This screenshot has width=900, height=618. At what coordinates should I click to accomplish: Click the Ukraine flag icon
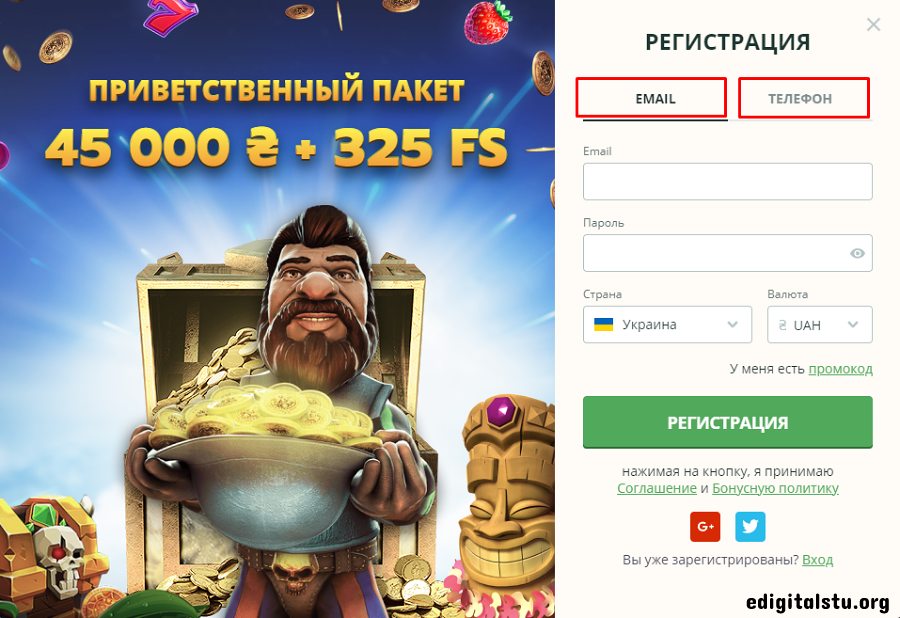click(x=603, y=324)
